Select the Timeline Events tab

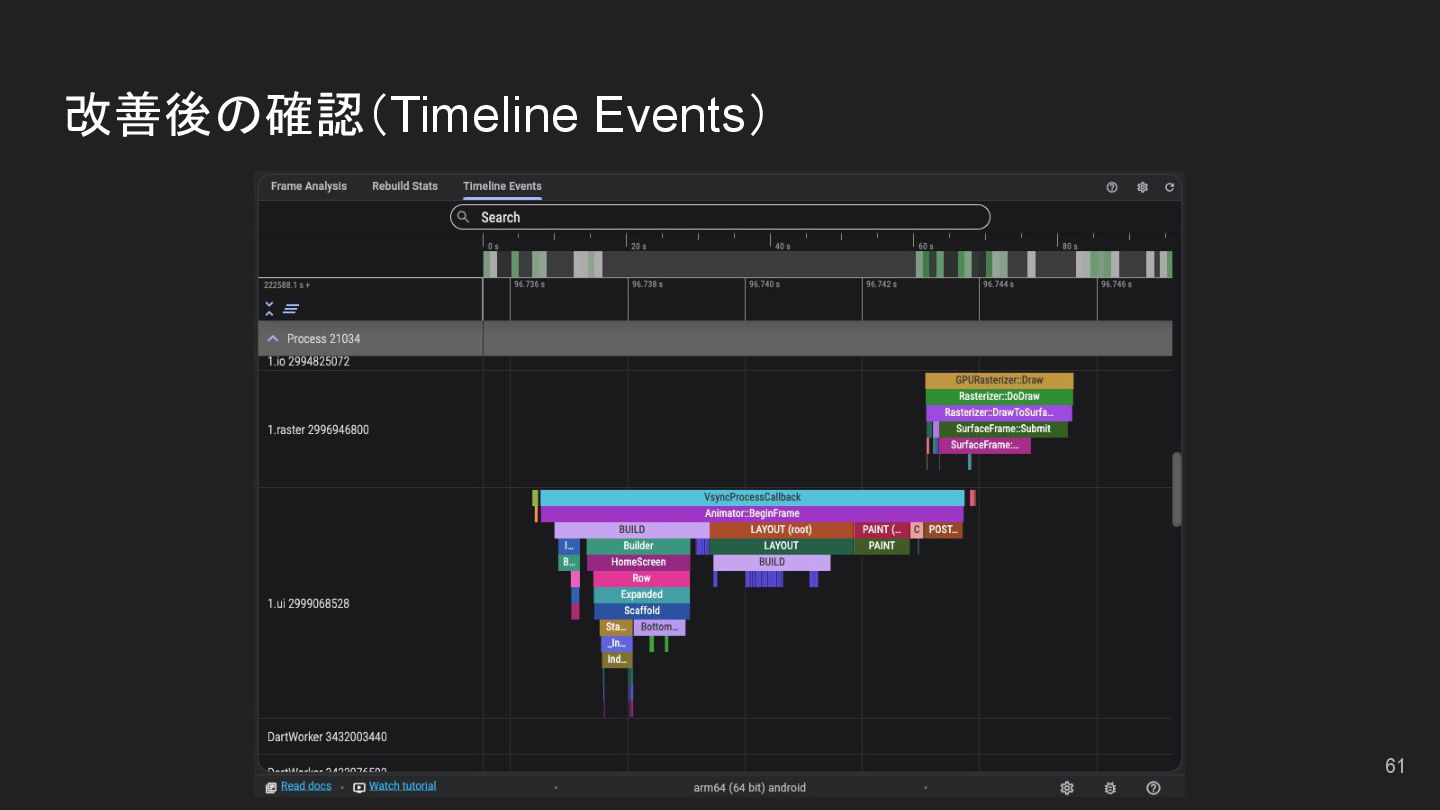502,186
